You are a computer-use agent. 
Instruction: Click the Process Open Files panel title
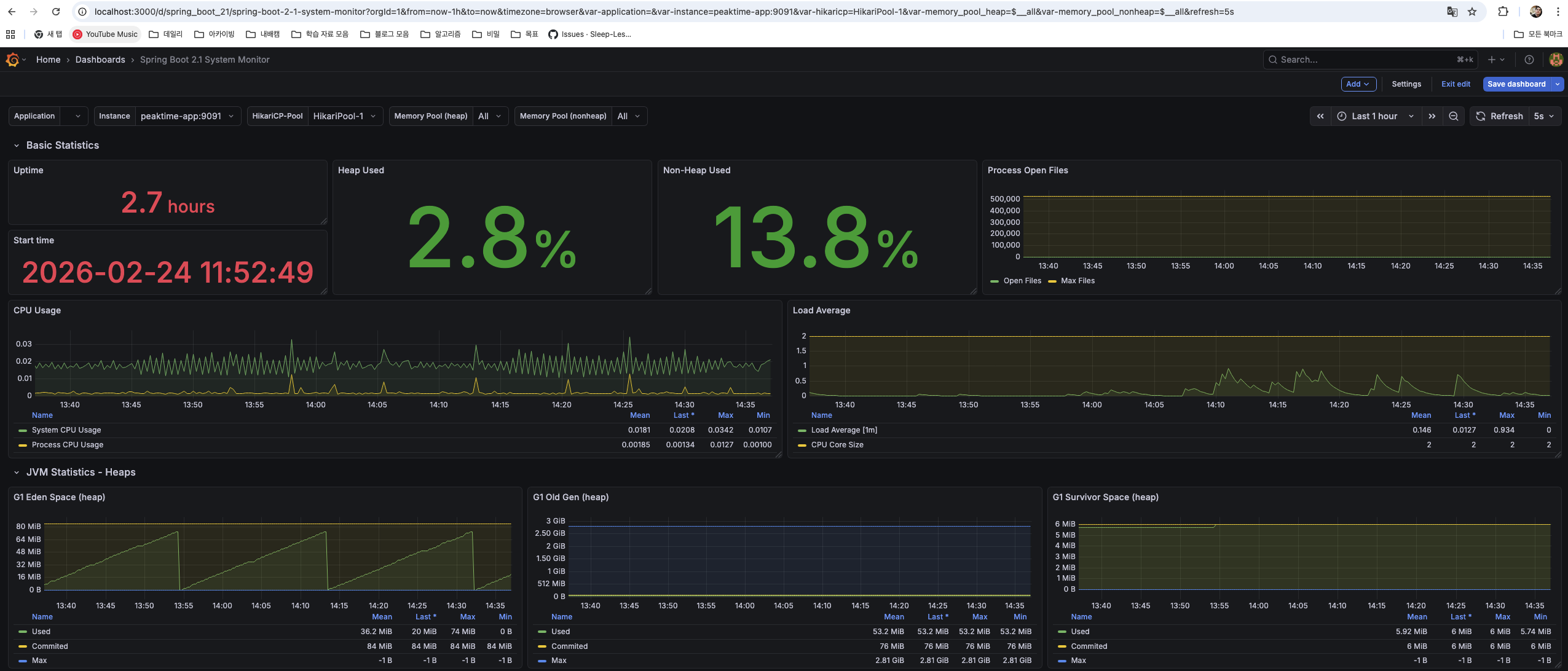(1028, 170)
